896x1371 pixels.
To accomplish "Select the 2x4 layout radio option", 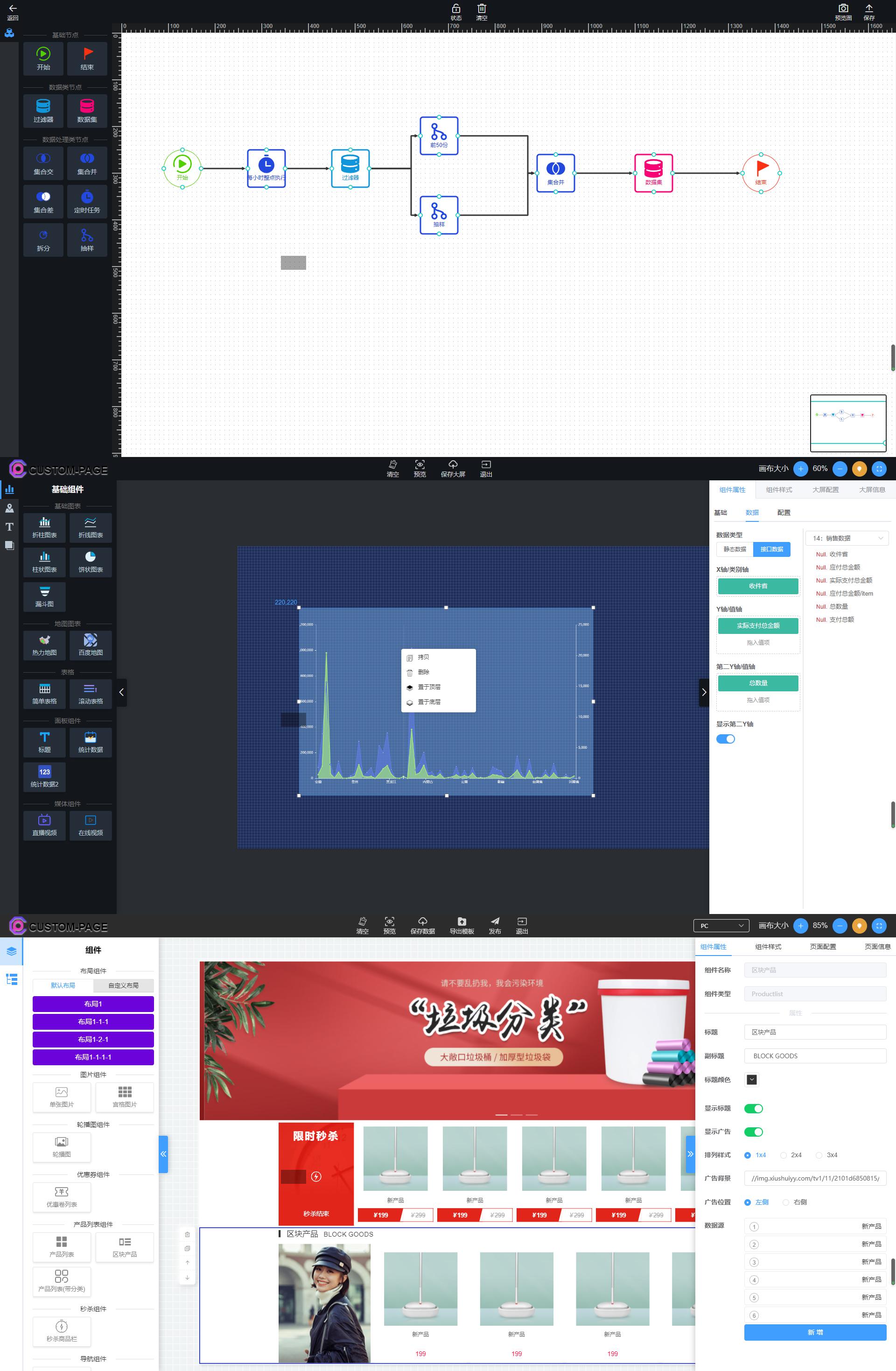I will coord(784,1155).
